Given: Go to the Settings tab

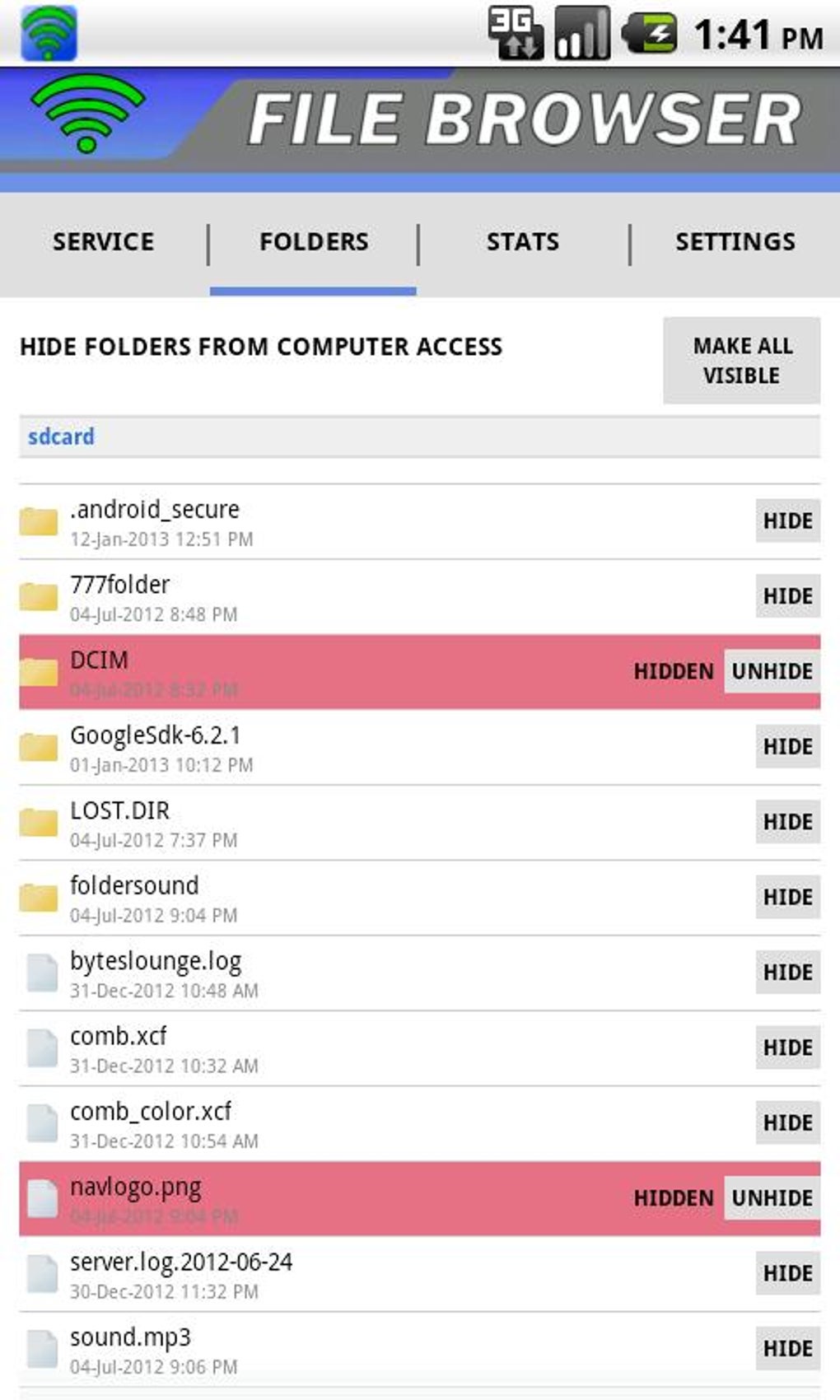Looking at the screenshot, I should [x=735, y=241].
